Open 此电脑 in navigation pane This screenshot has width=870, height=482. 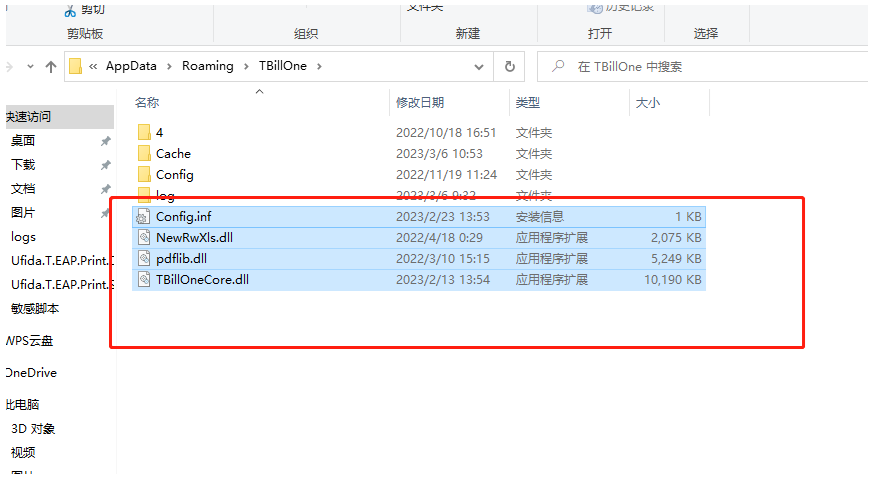point(23,405)
